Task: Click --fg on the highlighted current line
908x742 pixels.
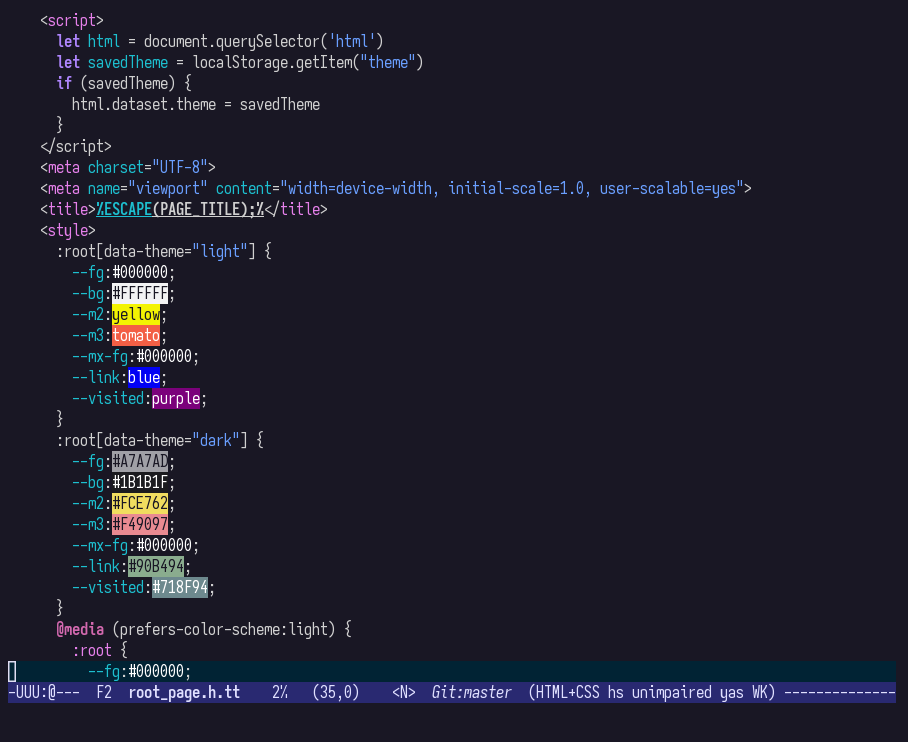Action: tap(104, 671)
